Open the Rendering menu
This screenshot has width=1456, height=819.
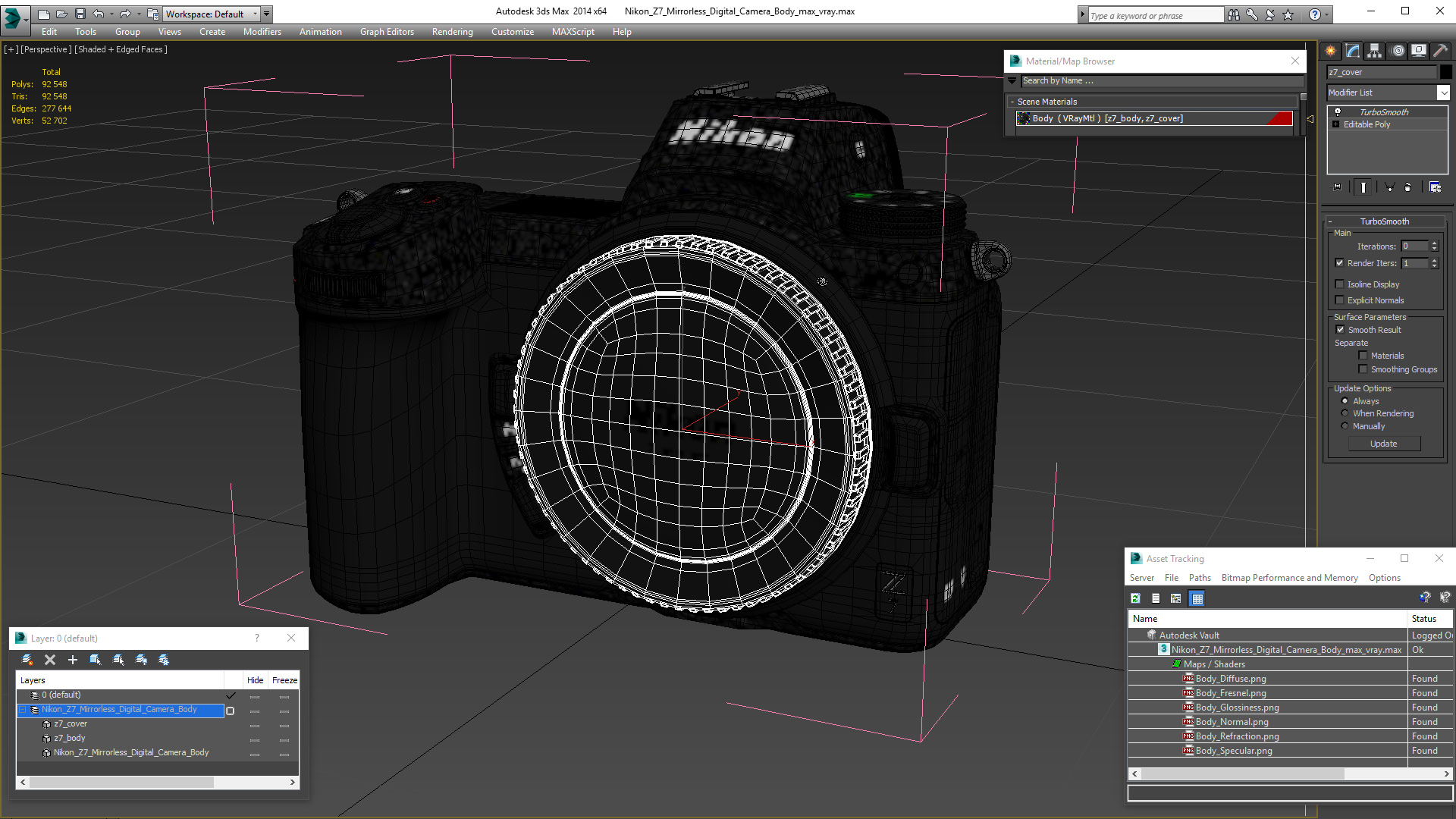(452, 32)
